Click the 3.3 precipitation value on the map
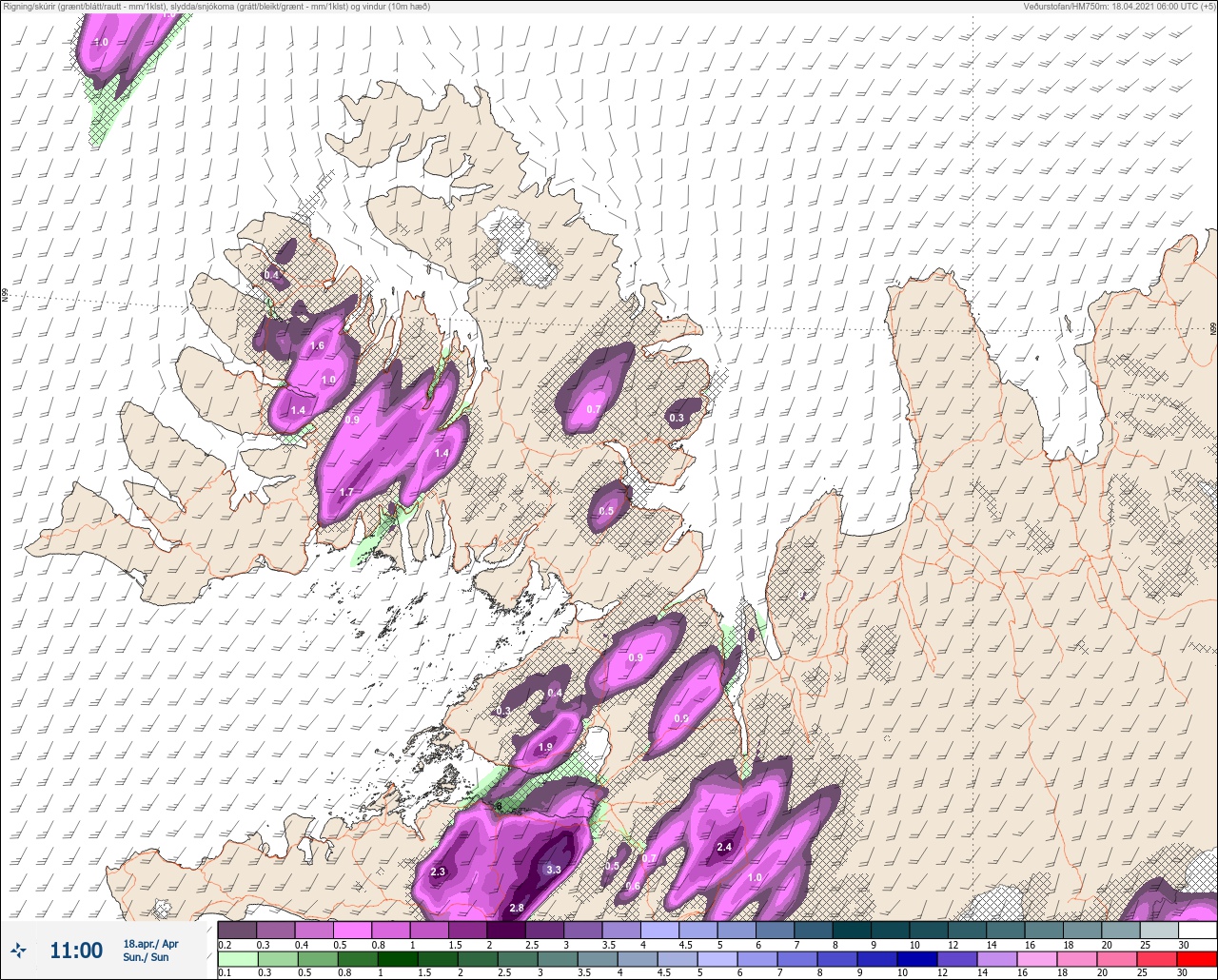 point(555,870)
